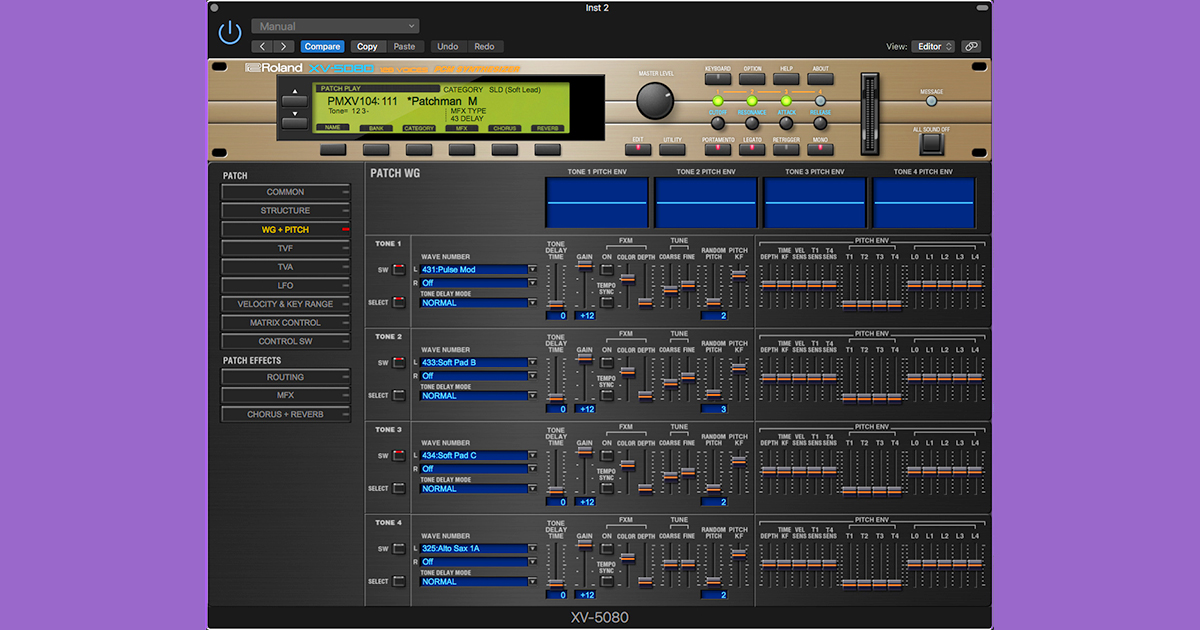Open the TVF patch page
The image size is (1200, 630).
coord(286,248)
